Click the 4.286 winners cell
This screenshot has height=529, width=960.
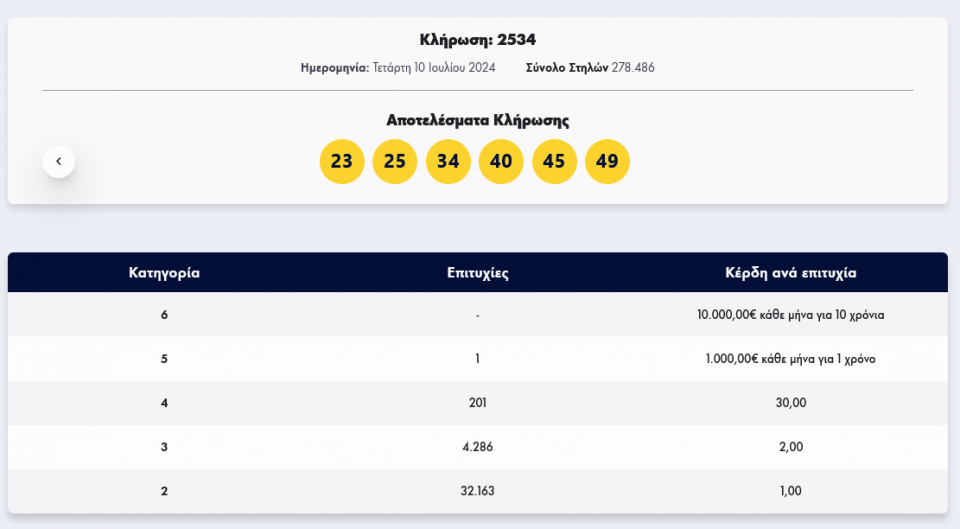pos(478,447)
